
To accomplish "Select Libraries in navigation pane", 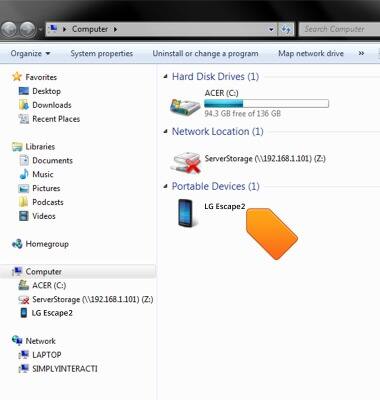I will tap(40, 147).
